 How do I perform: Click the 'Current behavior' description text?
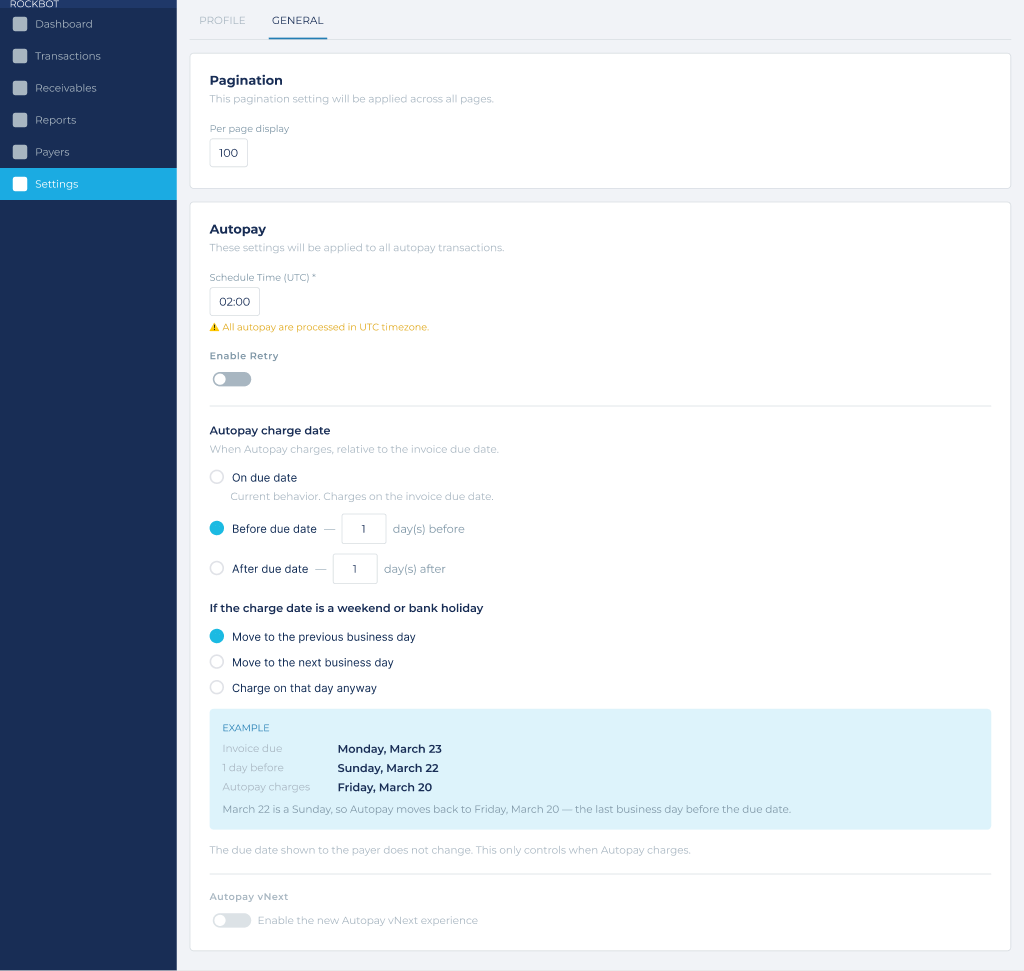(x=362, y=496)
